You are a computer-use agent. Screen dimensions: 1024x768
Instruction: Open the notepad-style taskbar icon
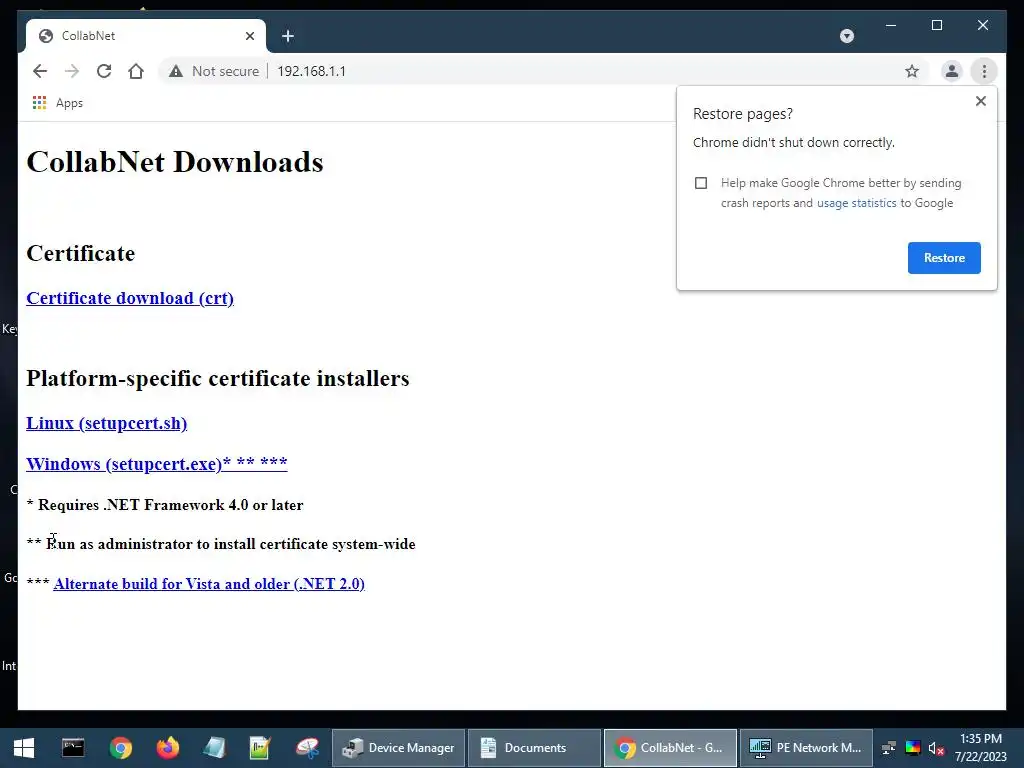click(x=214, y=748)
